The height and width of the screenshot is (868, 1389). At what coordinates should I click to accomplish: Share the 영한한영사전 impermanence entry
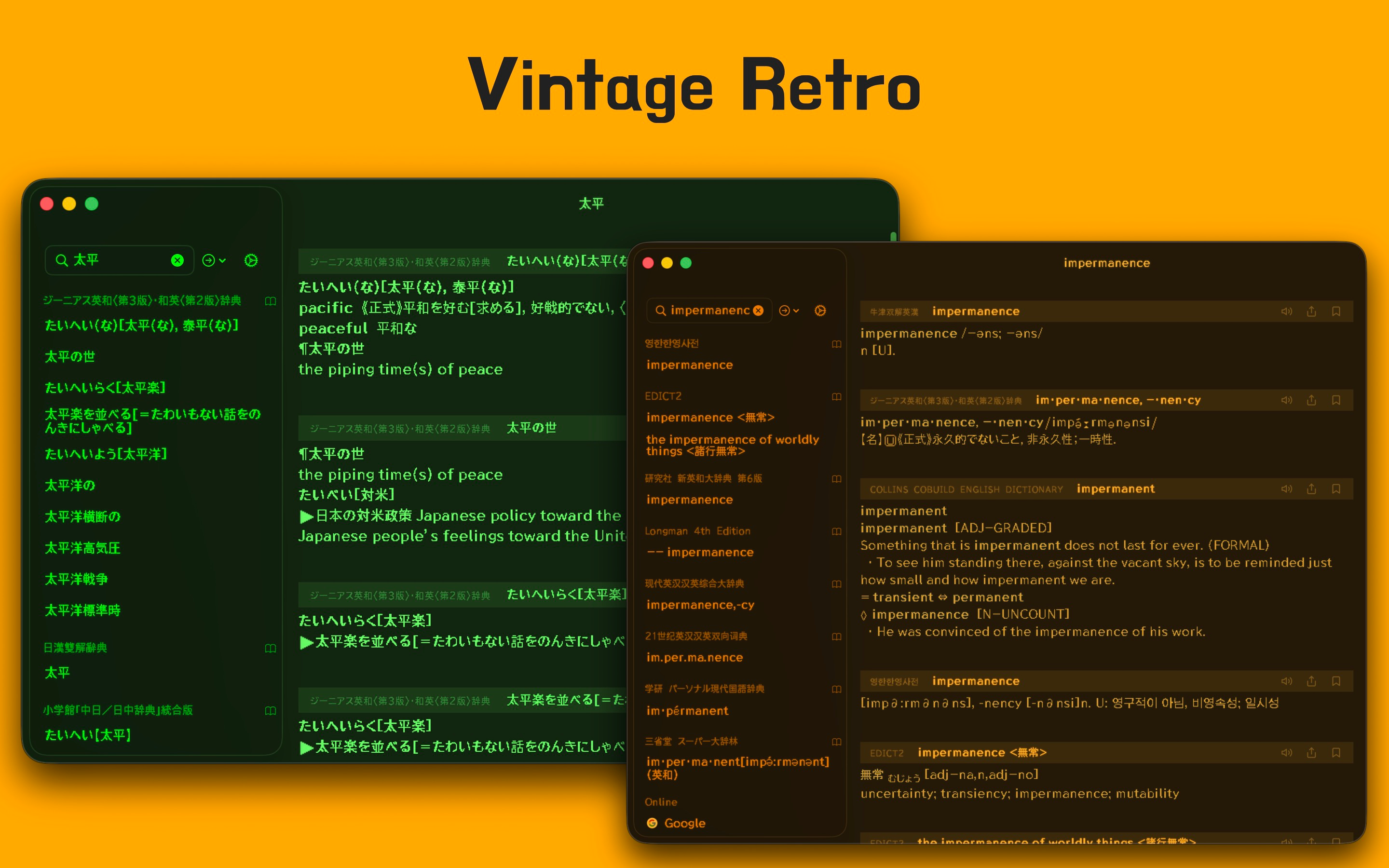click(1311, 681)
